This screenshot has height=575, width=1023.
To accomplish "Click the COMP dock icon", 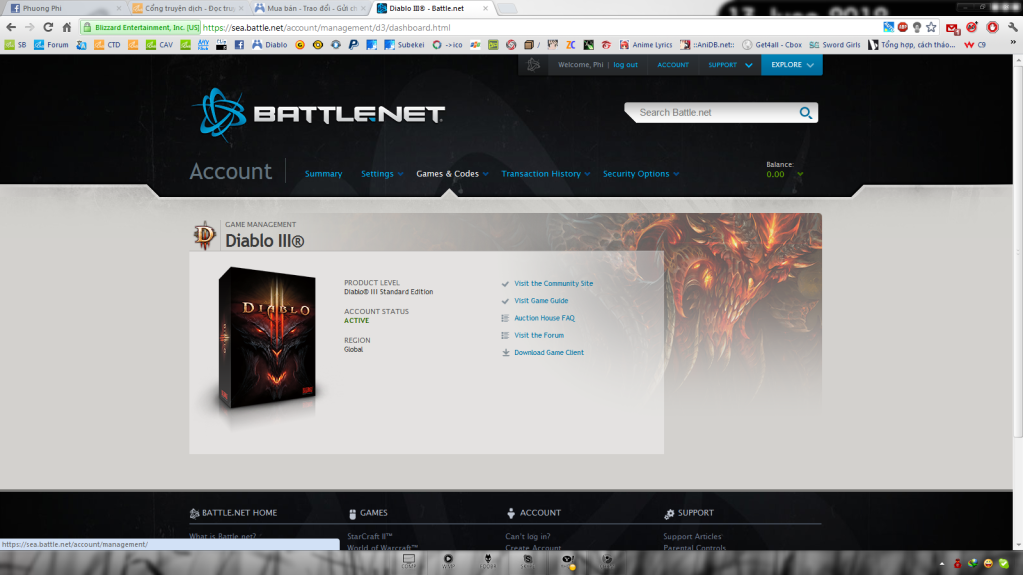I will (409, 561).
